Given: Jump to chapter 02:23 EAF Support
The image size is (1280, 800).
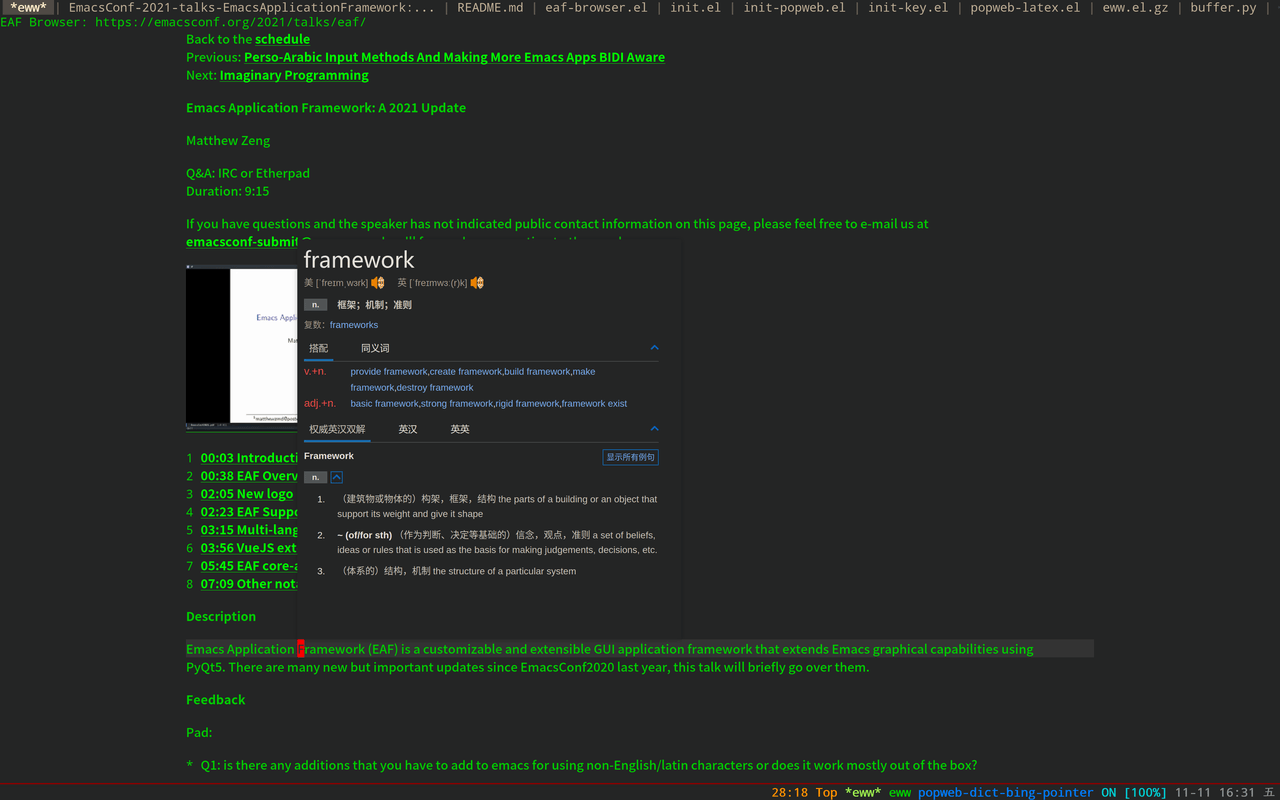Looking at the screenshot, I should click(x=249, y=512).
